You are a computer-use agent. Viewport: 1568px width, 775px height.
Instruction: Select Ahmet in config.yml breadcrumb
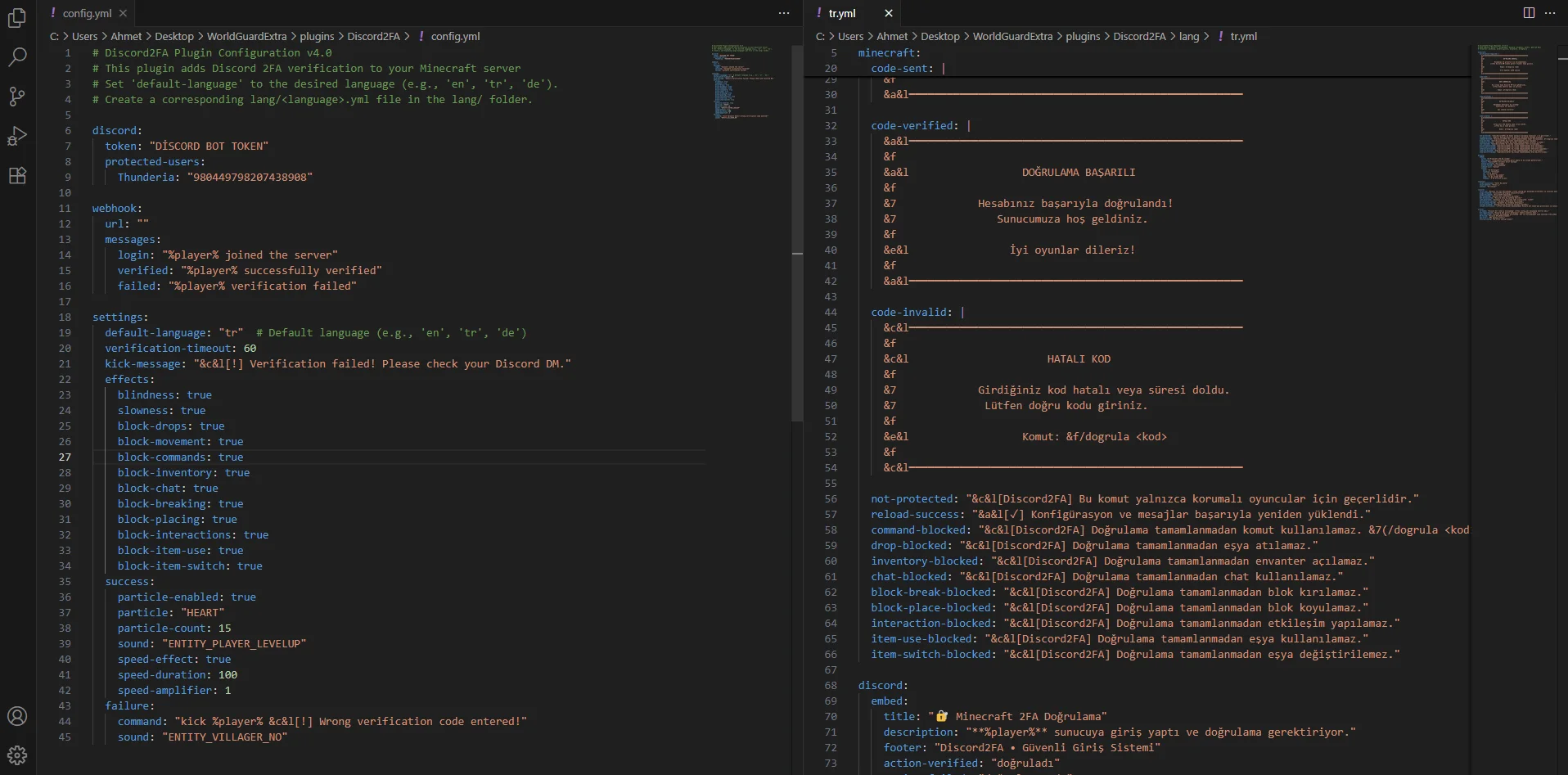click(x=126, y=36)
